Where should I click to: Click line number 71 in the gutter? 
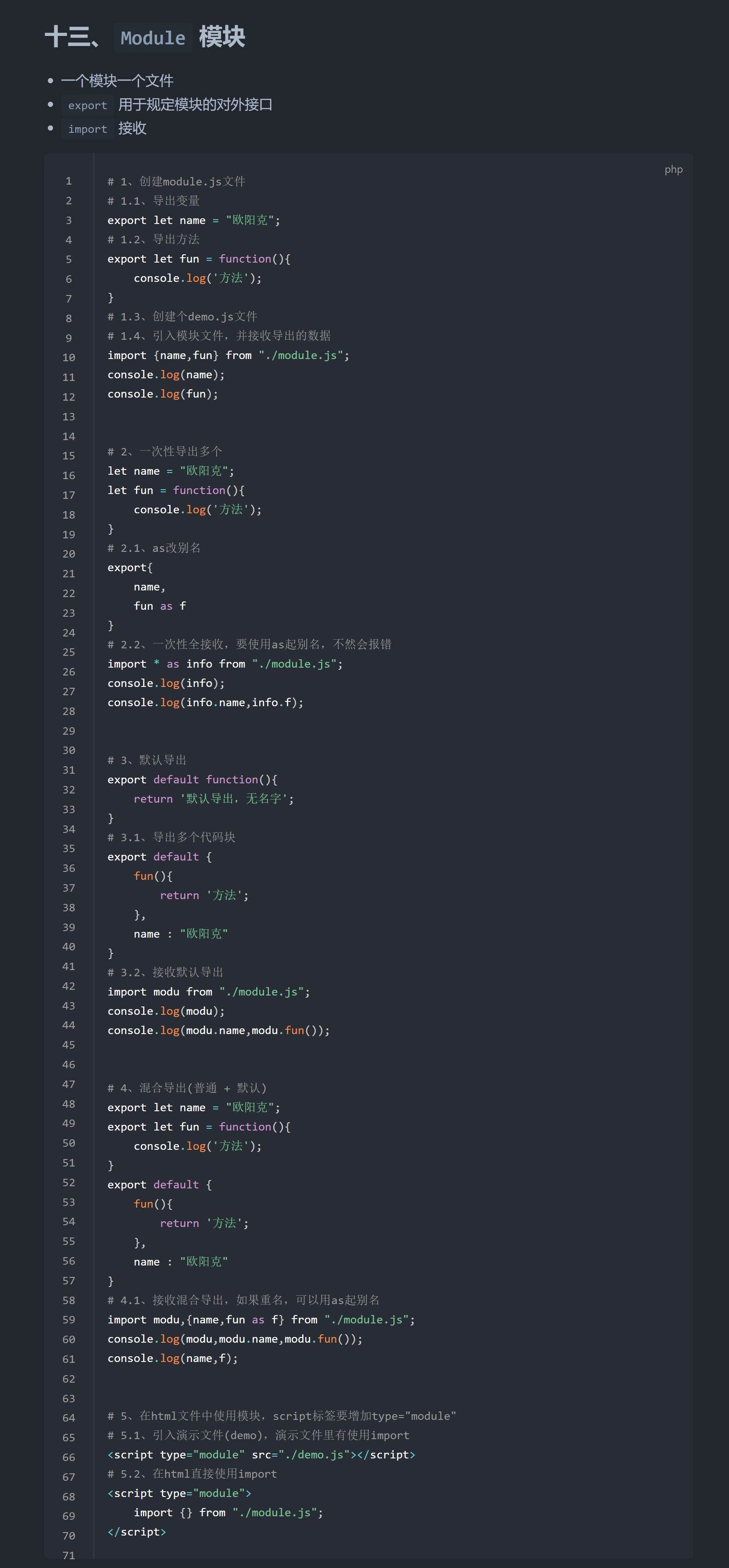(x=69, y=1555)
